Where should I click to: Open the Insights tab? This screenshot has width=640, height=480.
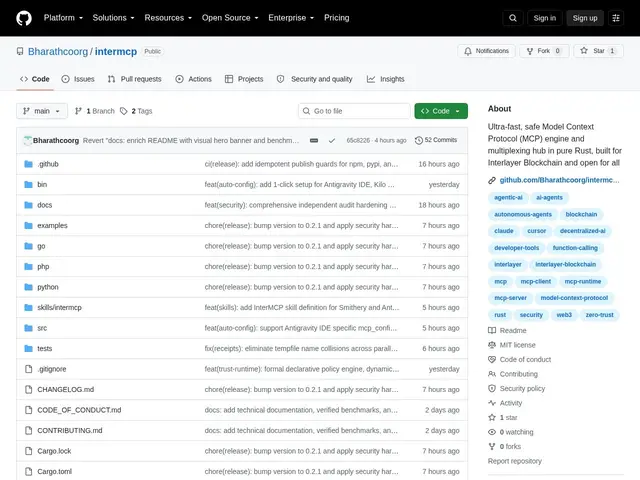click(x=385, y=79)
